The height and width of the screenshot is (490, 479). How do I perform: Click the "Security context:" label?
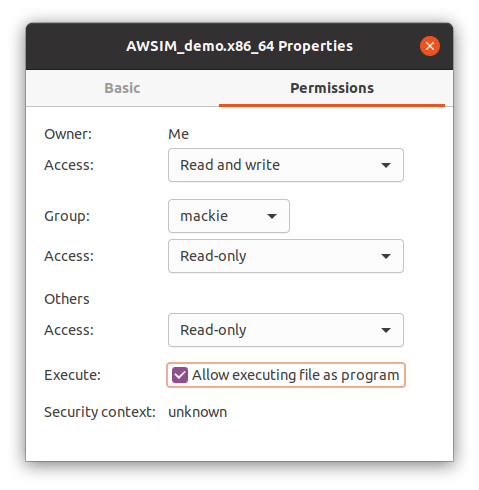point(100,412)
